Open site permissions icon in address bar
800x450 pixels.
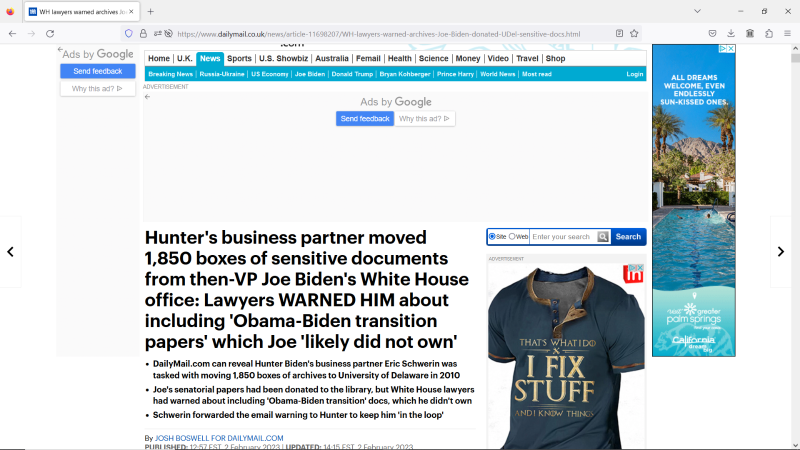coord(158,34)
